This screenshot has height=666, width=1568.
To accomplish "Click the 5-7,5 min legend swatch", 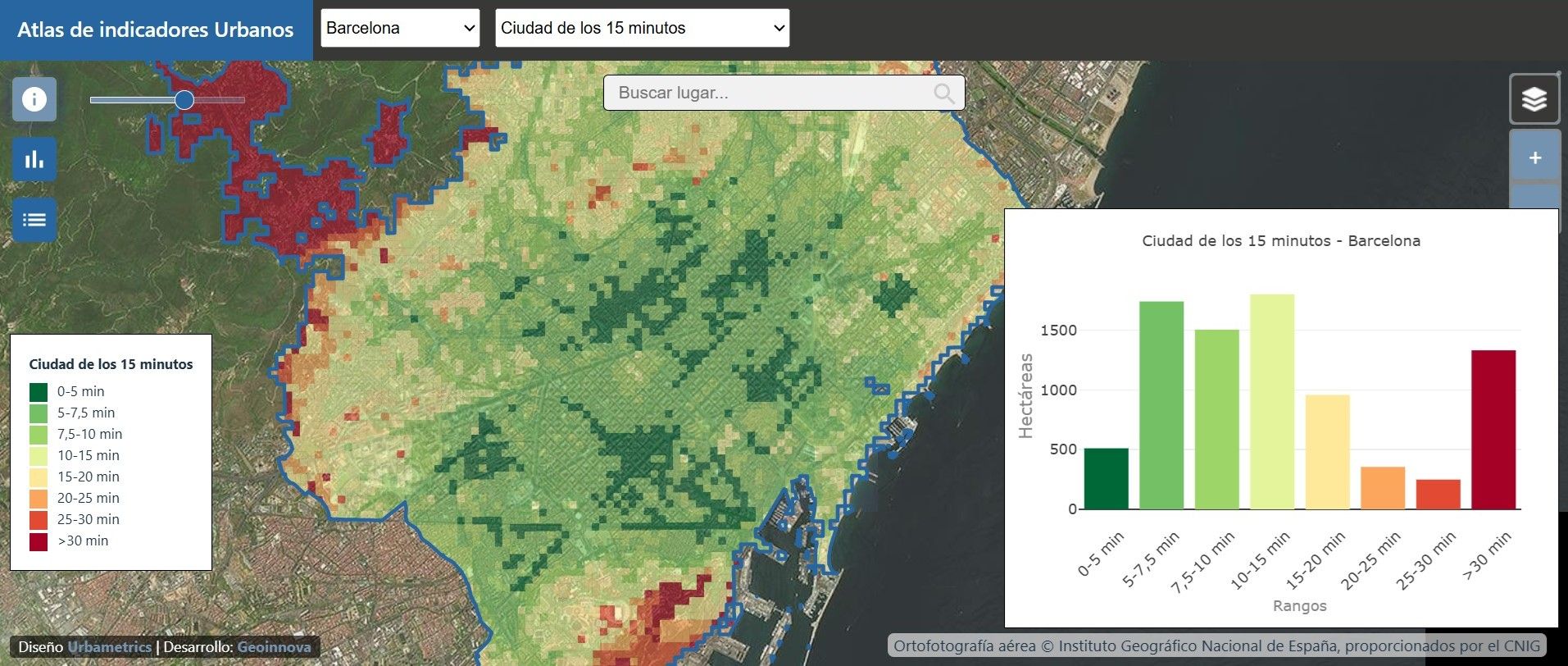I will pyautogui.click(x=39, y=413).
